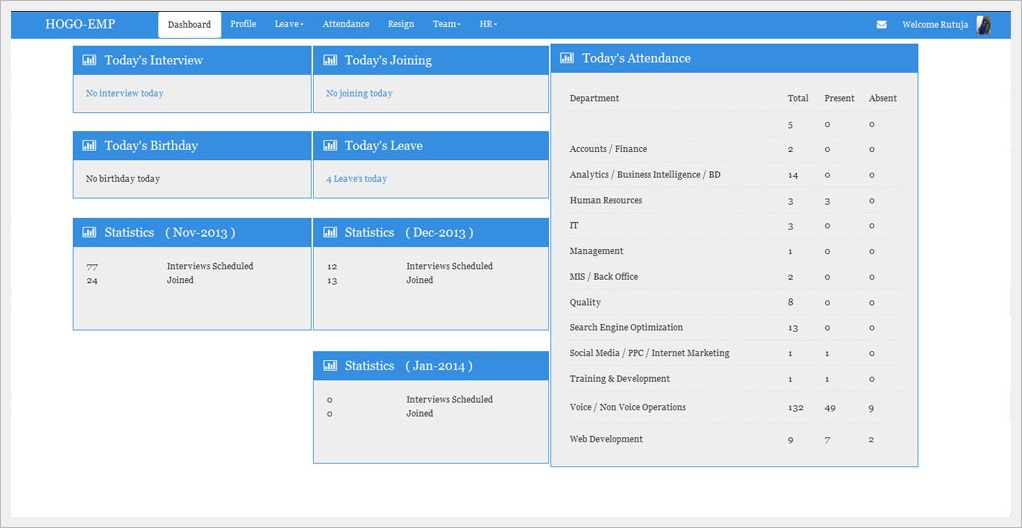Go to the Attendance page
The height and width of the screenshot is (528, 1022).
click(x=346, y=24)
